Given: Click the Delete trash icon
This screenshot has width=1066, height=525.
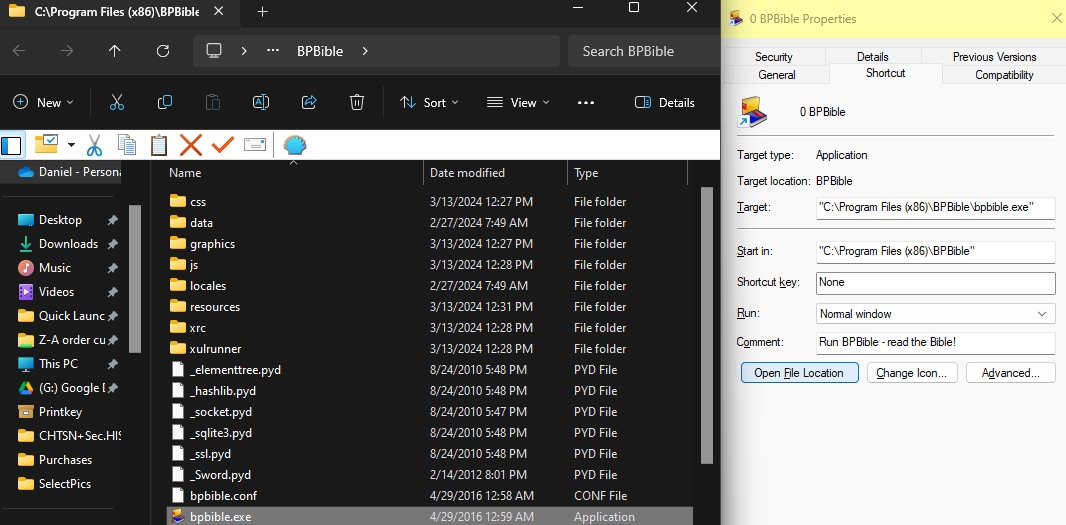Looking at the screenshot, I should pos(357,103).
